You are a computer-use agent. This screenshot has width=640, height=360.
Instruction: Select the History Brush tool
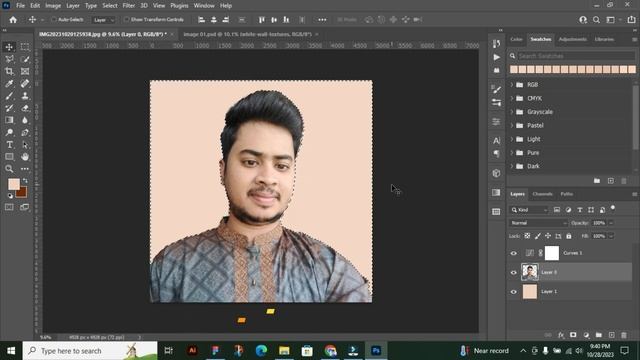(9, 108)
